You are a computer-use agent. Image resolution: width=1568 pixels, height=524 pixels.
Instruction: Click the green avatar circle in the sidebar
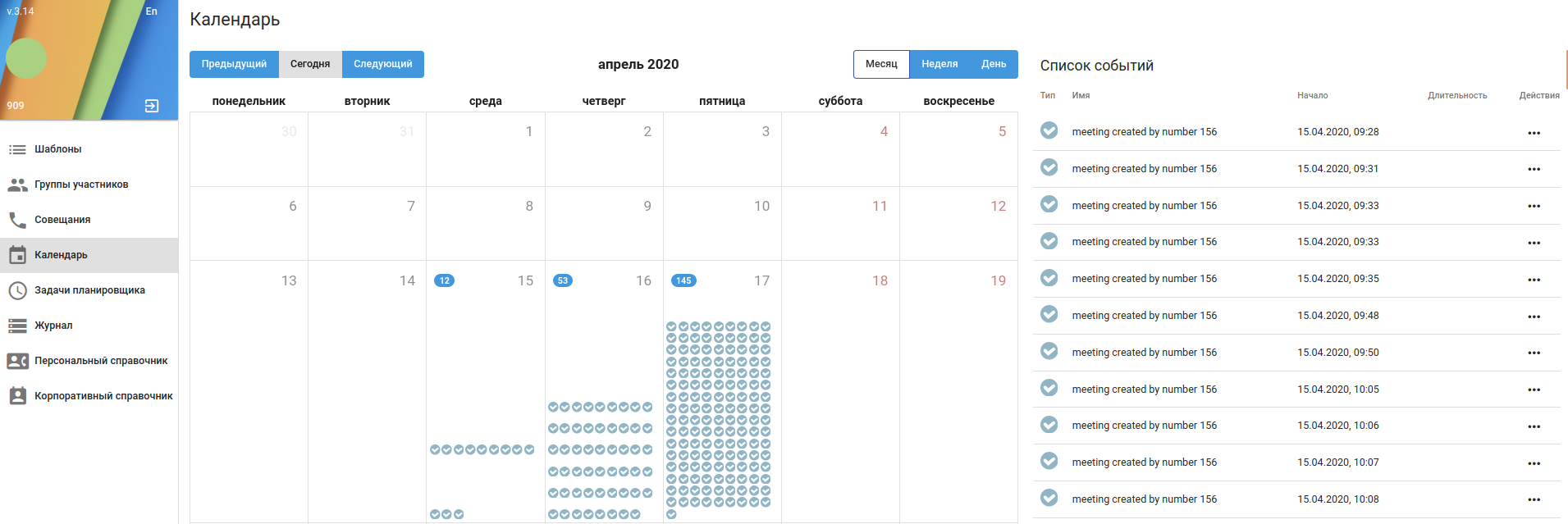[x=26, y=58]
